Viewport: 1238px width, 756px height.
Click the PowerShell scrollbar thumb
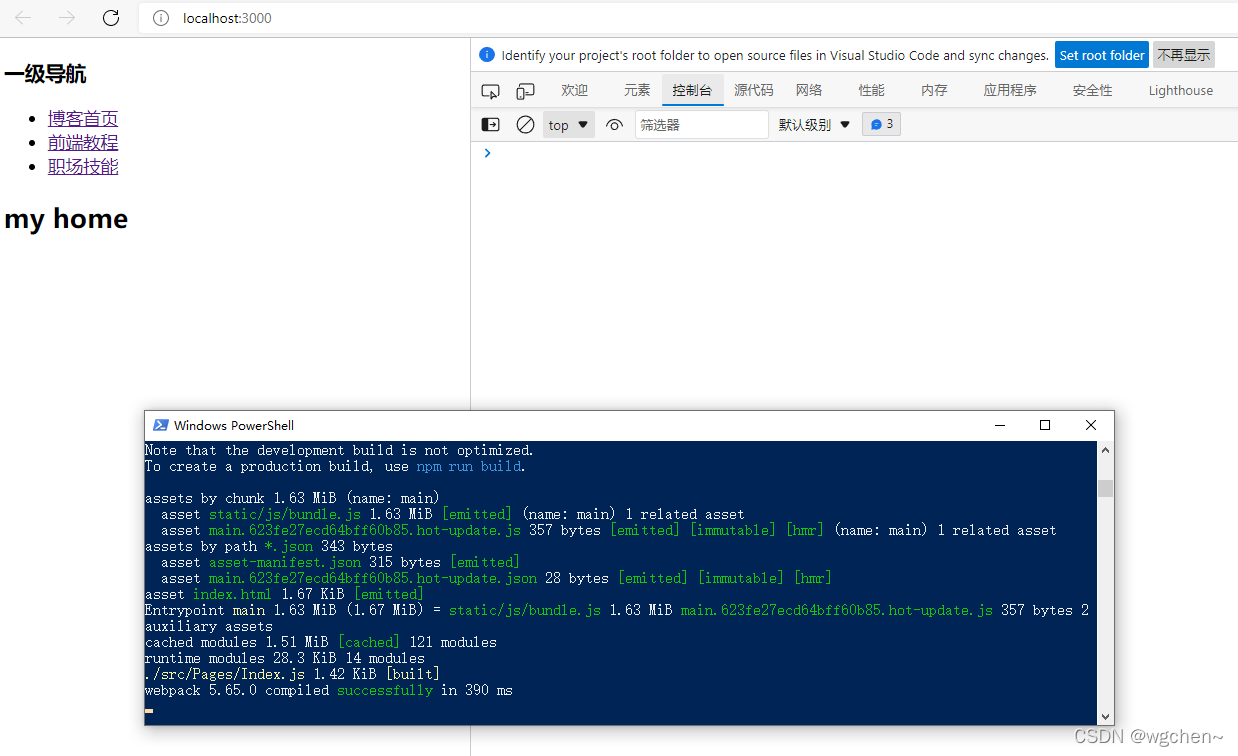coord(1105,488)
